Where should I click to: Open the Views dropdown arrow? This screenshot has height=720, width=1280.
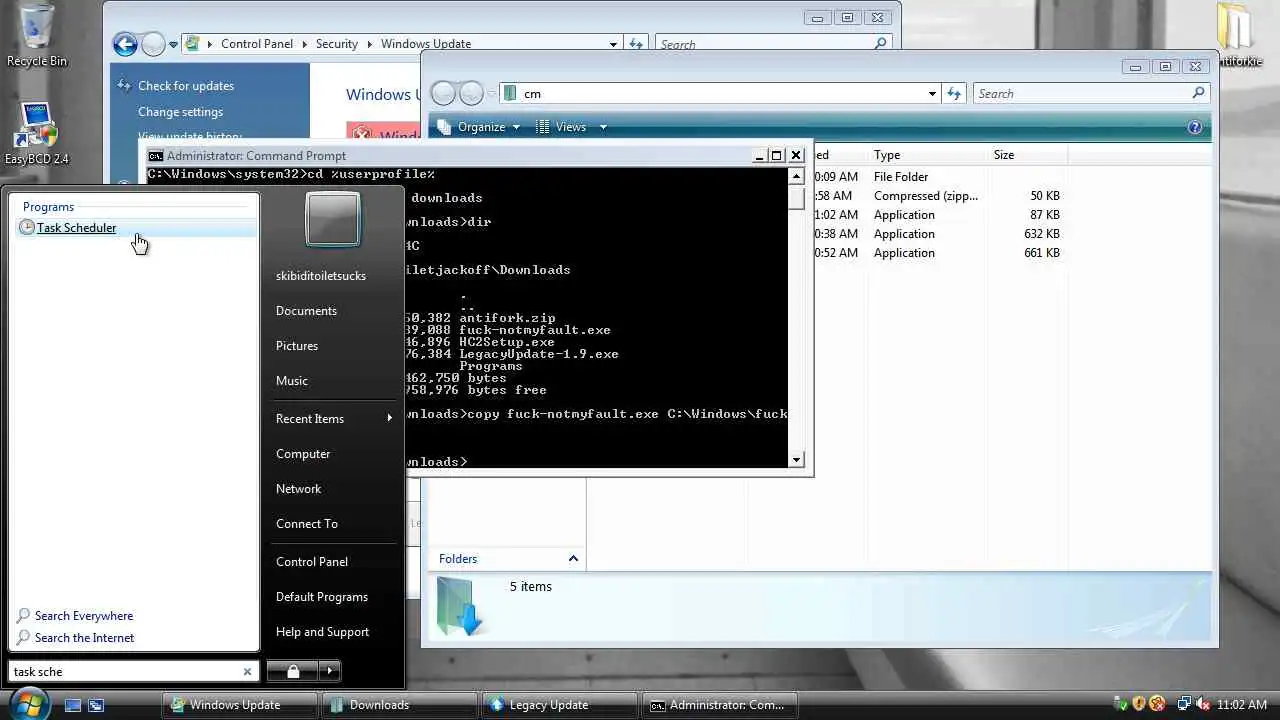[x=602, y=127]
